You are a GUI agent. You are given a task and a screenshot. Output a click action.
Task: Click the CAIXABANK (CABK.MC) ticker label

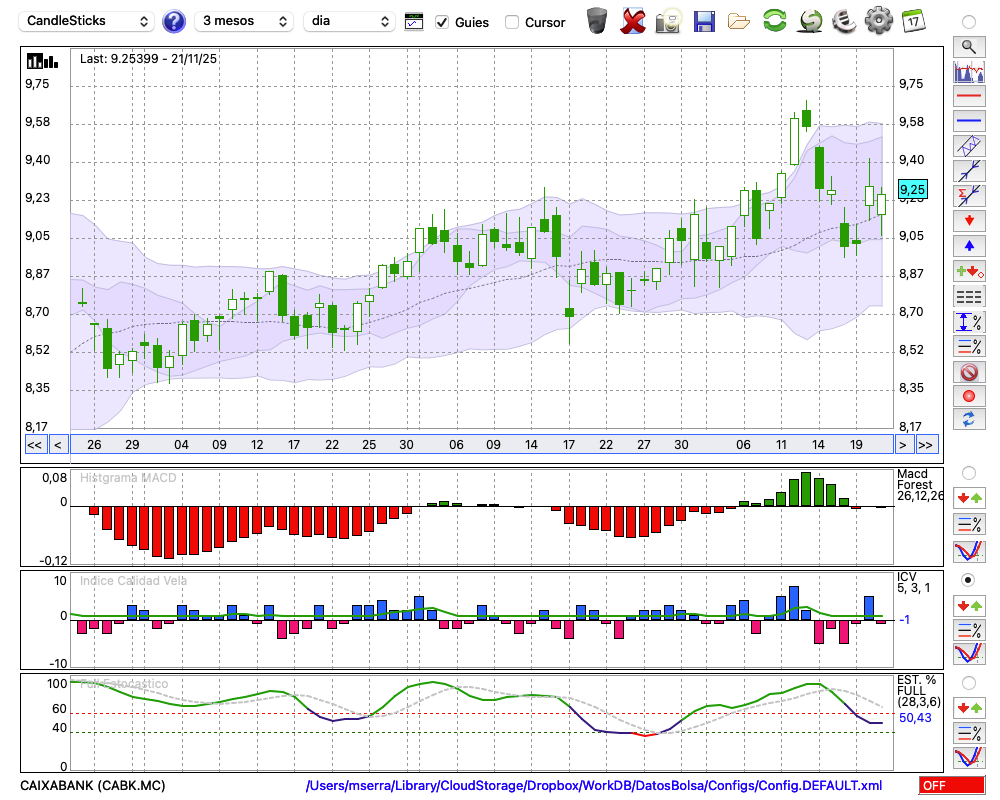tap(92, 785)
